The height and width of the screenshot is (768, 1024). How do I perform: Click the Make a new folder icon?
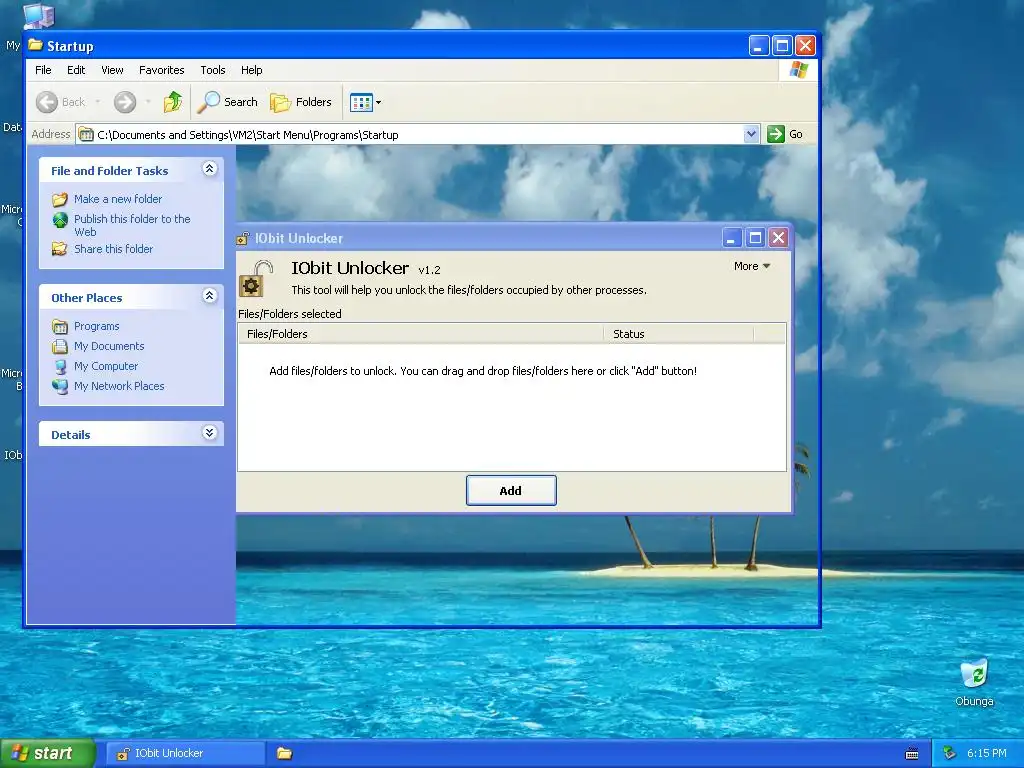(59, 199)
